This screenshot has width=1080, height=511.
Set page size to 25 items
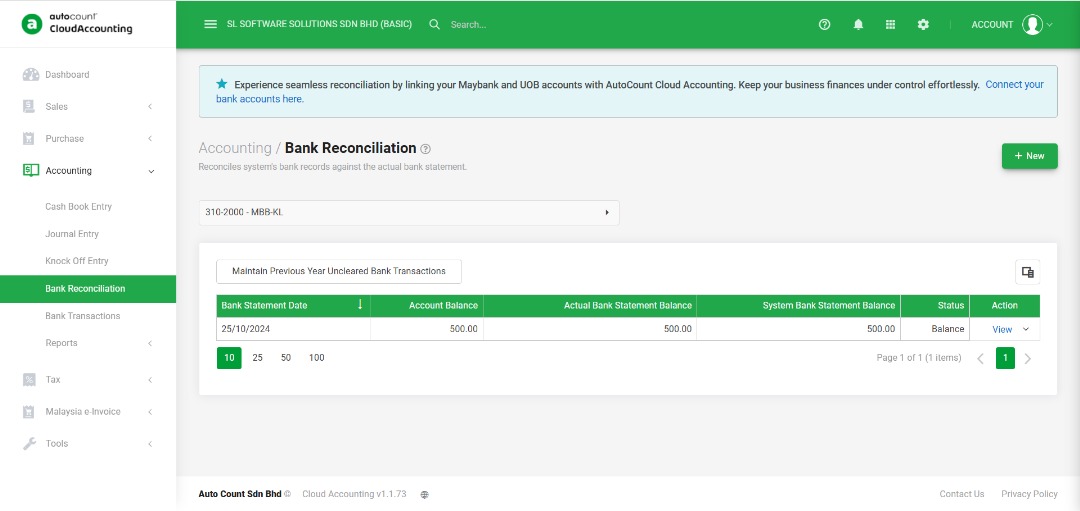tap(257, 358)
